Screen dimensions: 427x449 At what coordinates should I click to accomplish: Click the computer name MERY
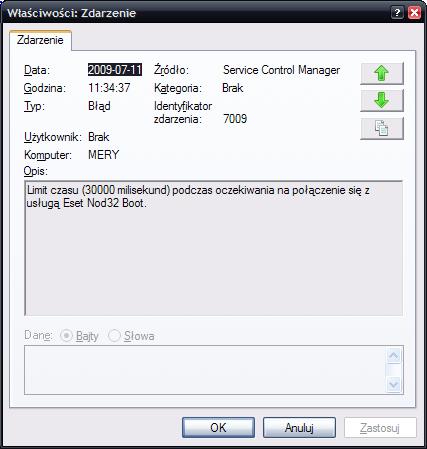(104, 155)
